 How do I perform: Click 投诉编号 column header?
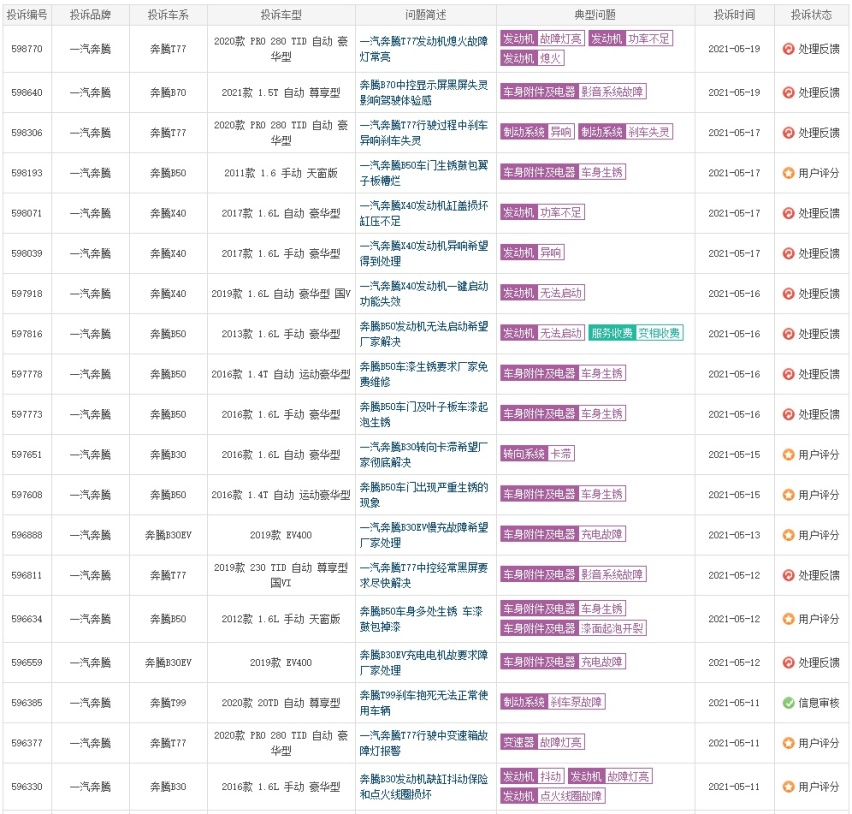click(27, 15)
